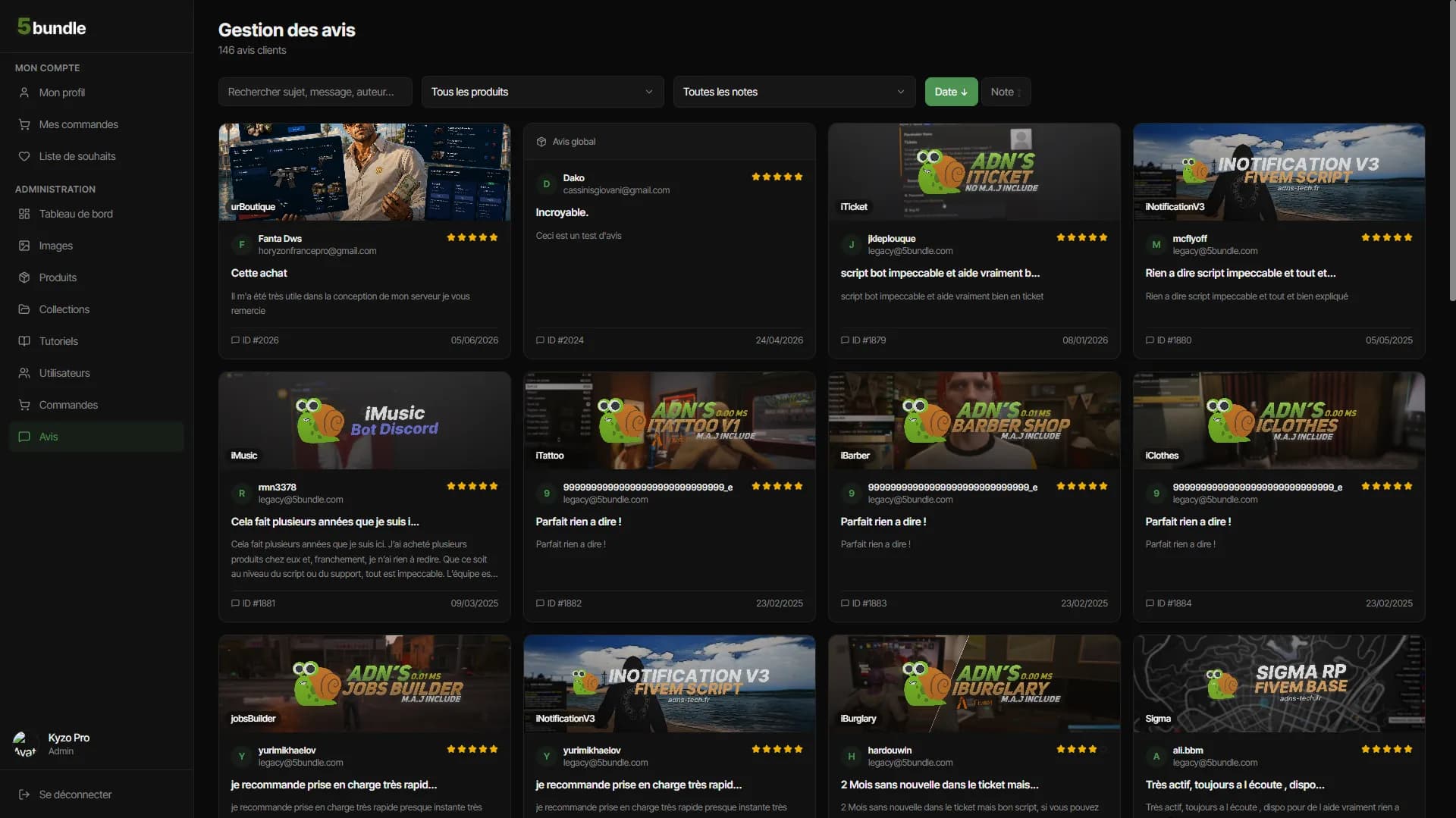
Task: Click the Images picture icon
Action: point(24,246)
